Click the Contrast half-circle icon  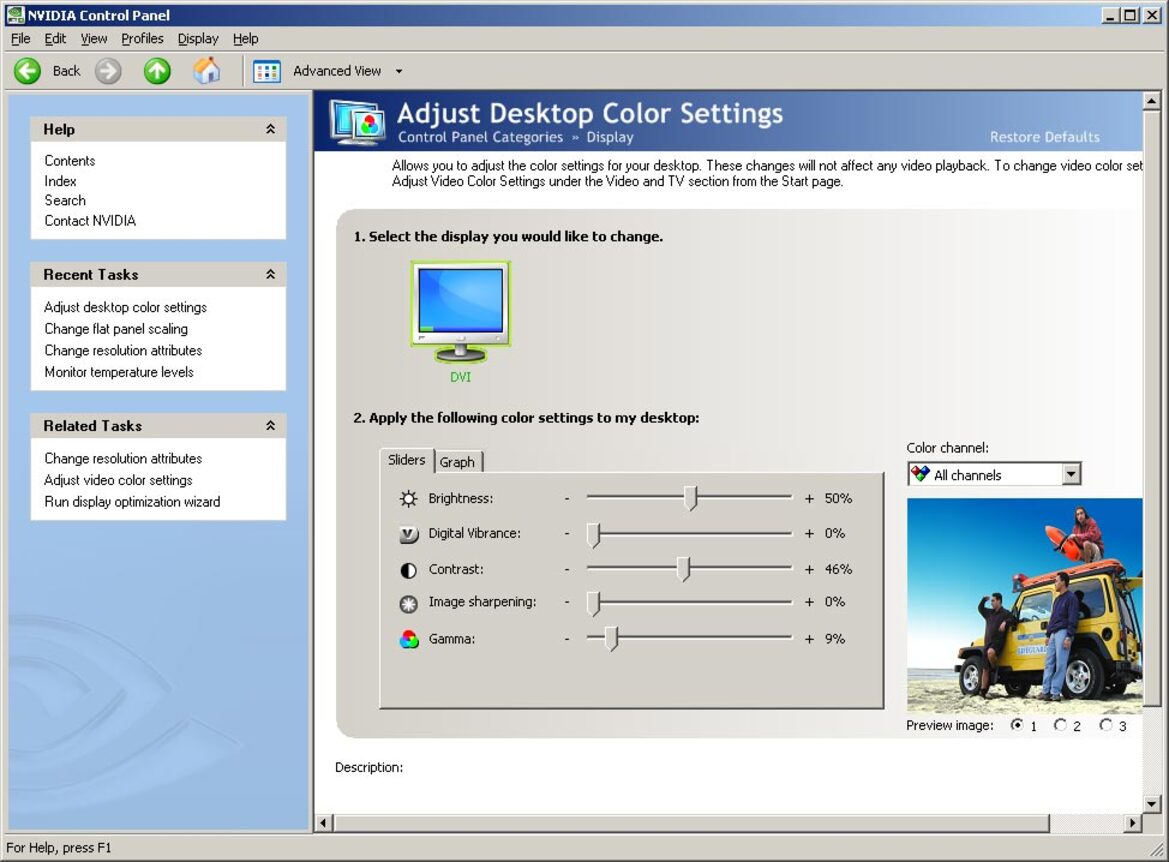click(409, 570)
